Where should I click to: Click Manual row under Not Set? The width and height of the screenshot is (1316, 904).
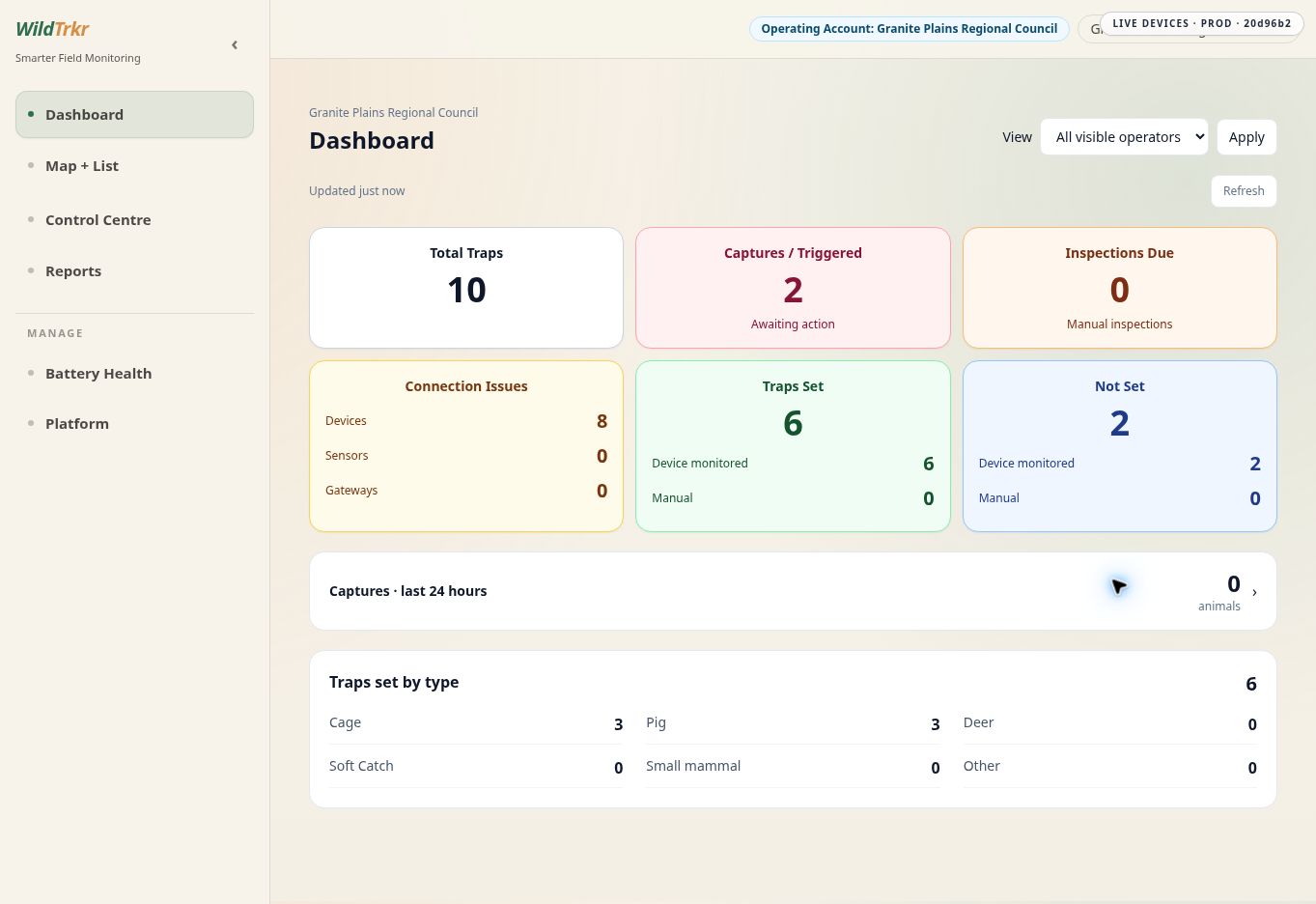point(1120,498)
